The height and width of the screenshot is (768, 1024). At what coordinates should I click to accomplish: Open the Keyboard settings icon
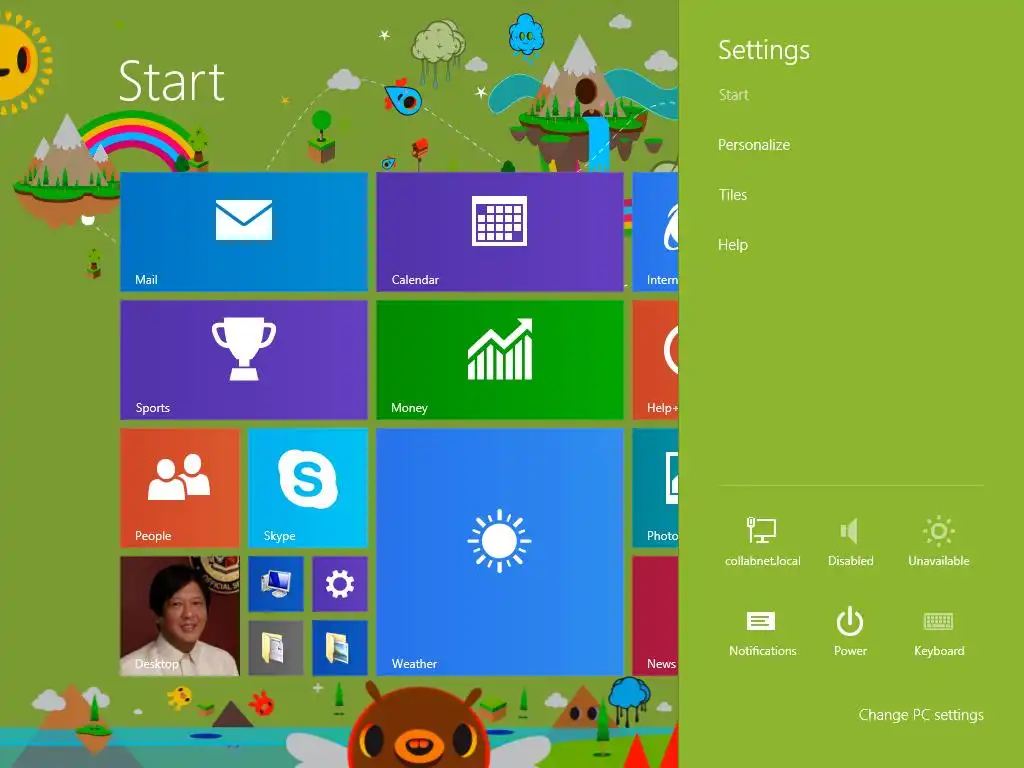pyautogui.click(x=938, y=632)
